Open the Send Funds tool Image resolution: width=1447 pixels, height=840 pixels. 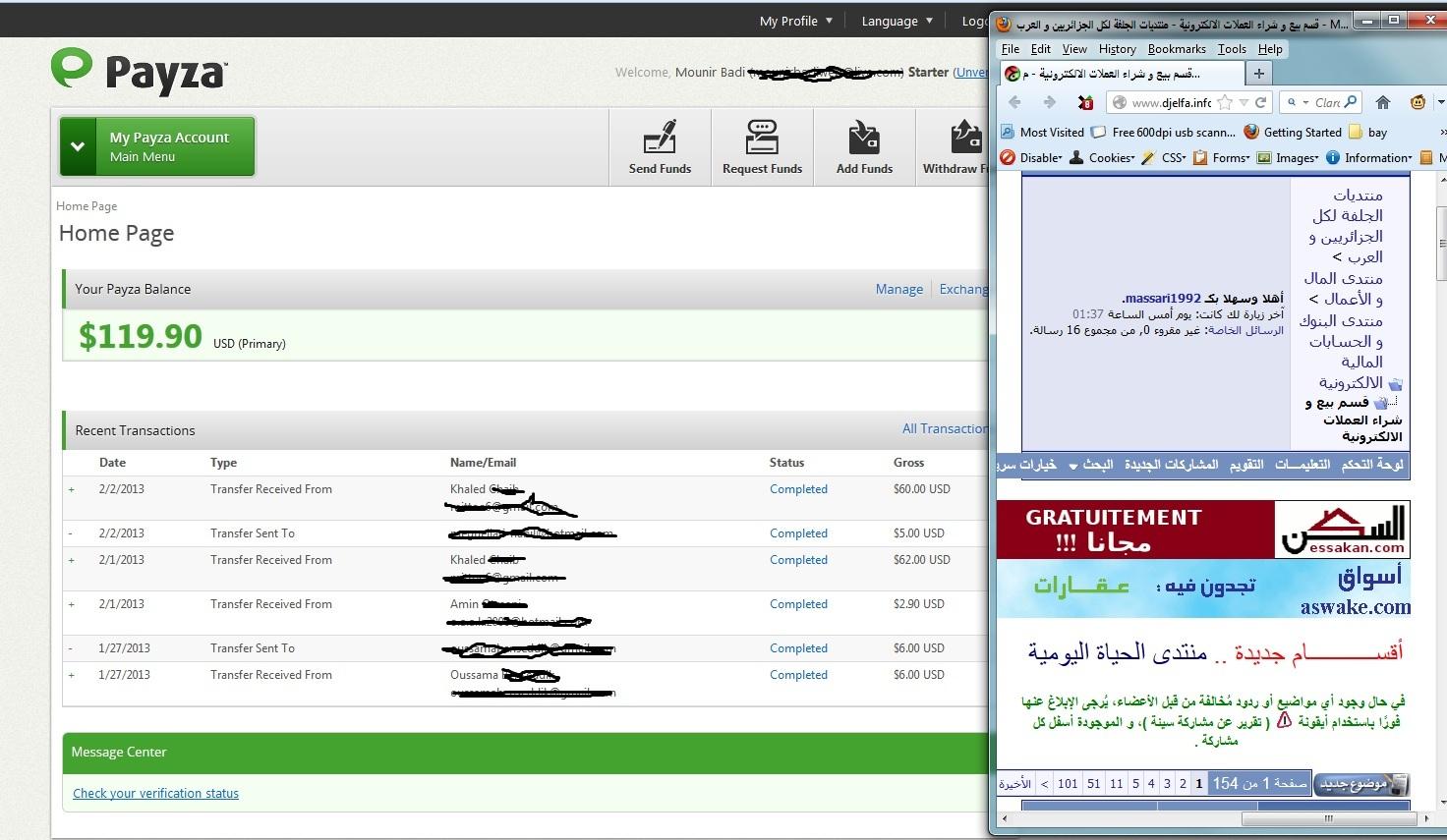660,147
